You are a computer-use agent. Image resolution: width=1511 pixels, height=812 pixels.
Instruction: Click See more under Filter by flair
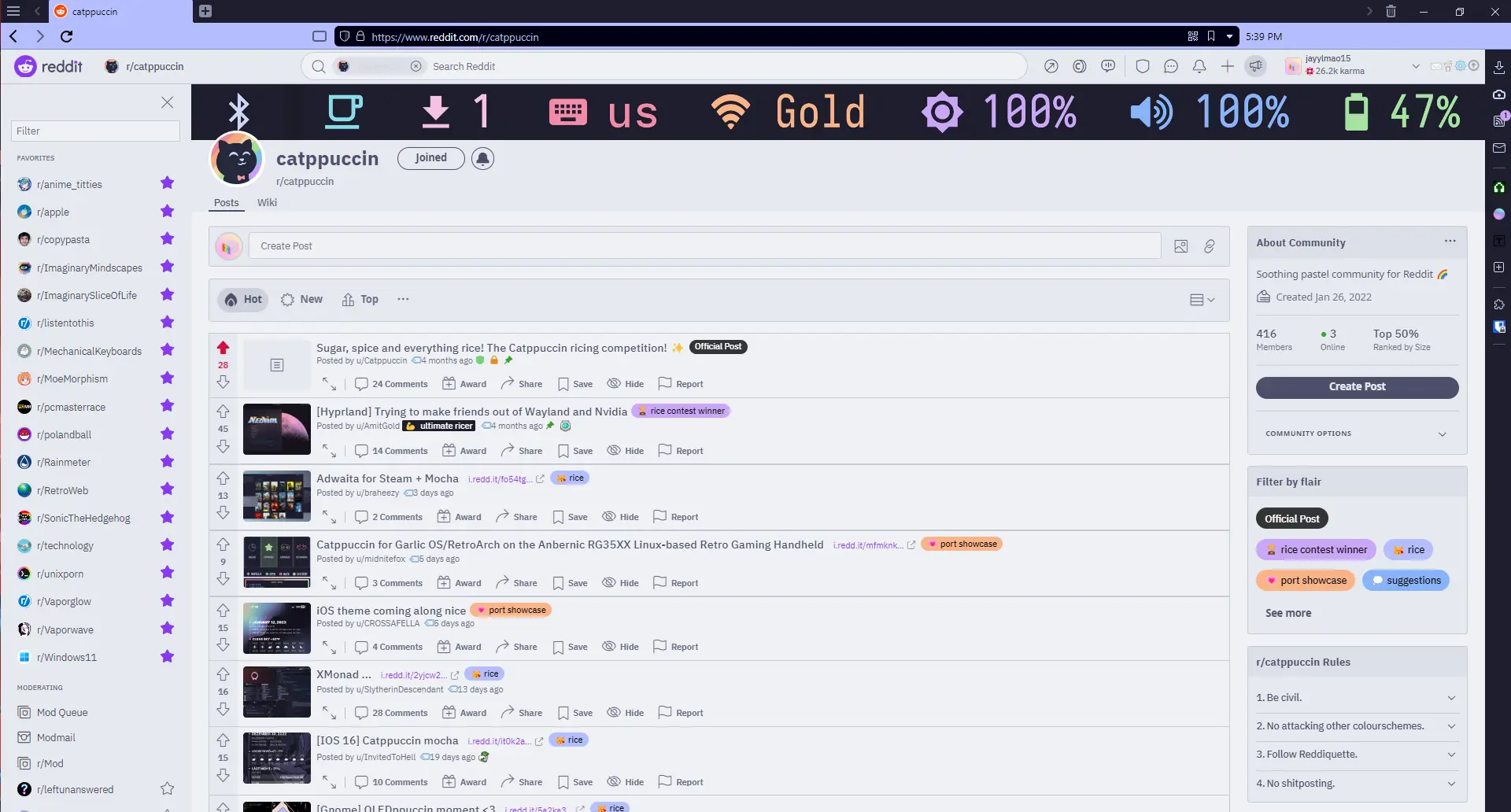(1288, 613)
